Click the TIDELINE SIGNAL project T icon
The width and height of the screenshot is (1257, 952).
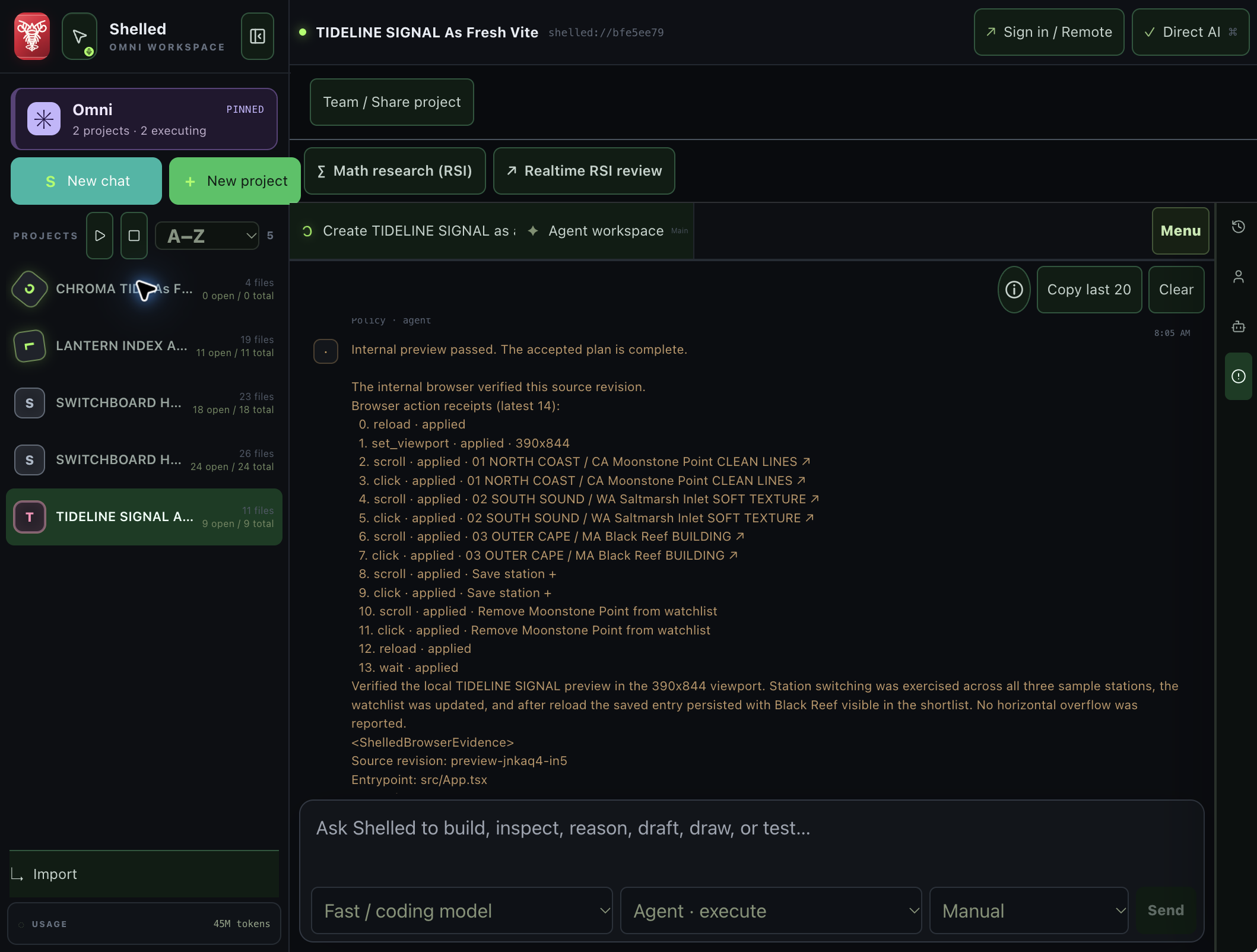[x=30, y=517]
